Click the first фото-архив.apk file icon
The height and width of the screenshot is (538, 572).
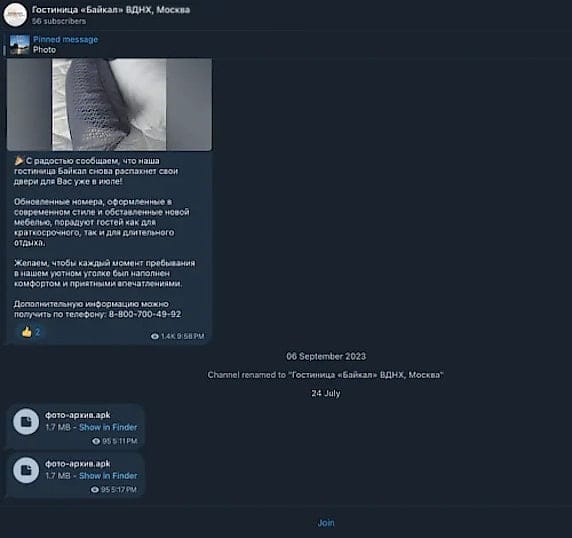point(26,422)
